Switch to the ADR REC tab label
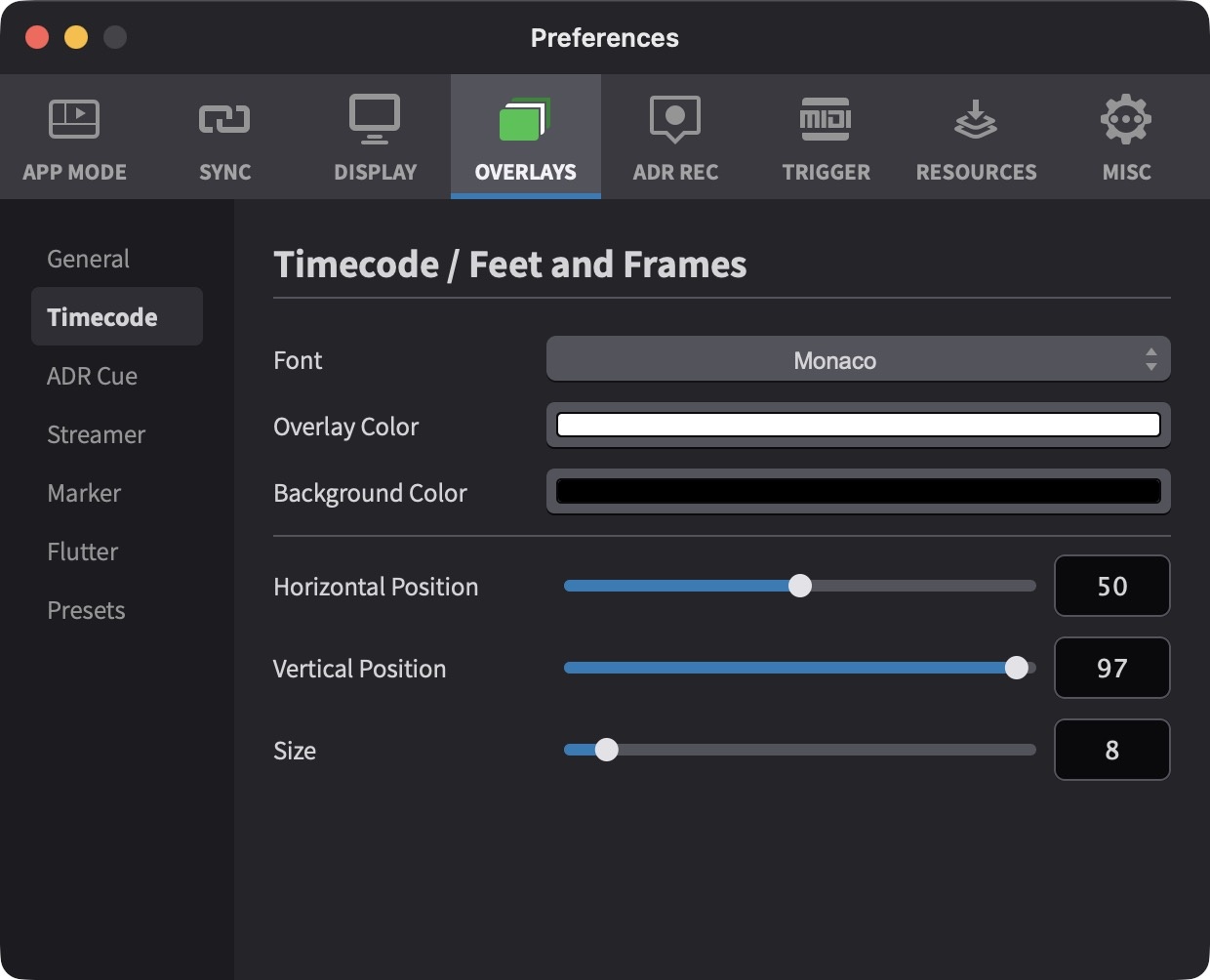Image resolution: width=1210 pixels, height=980 pixels. (675, 172)
